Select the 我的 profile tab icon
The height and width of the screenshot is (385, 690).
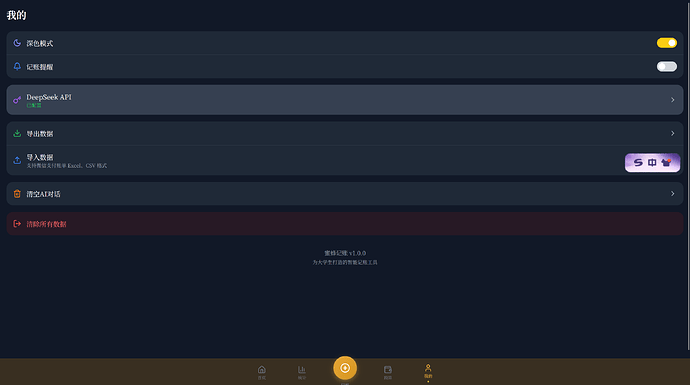click(428, 368)
